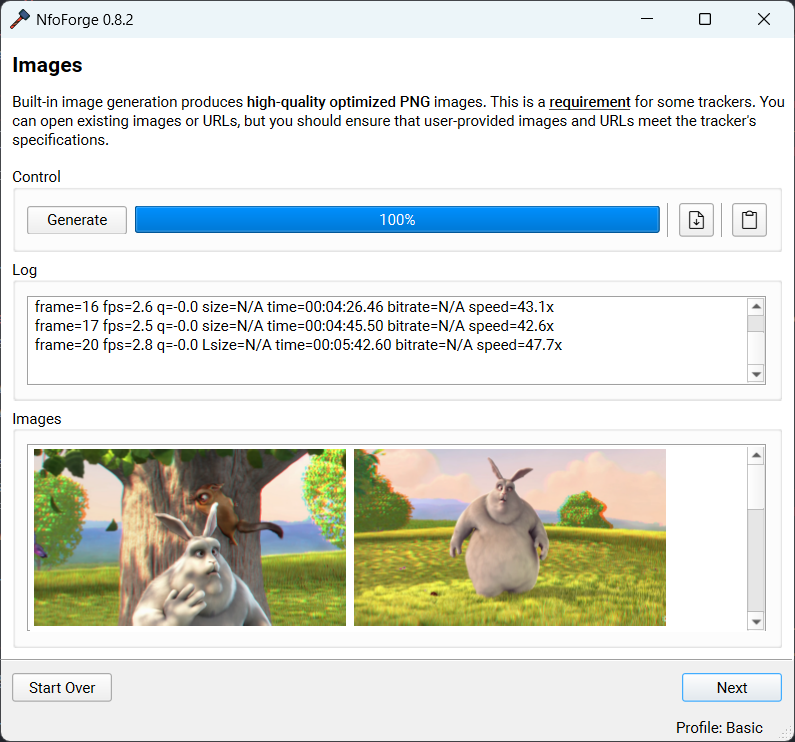This screenshot has width=795, height=742.
Task: Click the frame=20 log line
Action: 298,345
